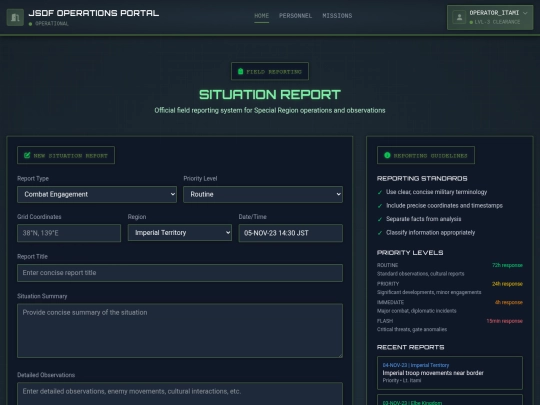Open the Report Type dropdown
This screenshot has width=540, height=405.
coord(97,195)
